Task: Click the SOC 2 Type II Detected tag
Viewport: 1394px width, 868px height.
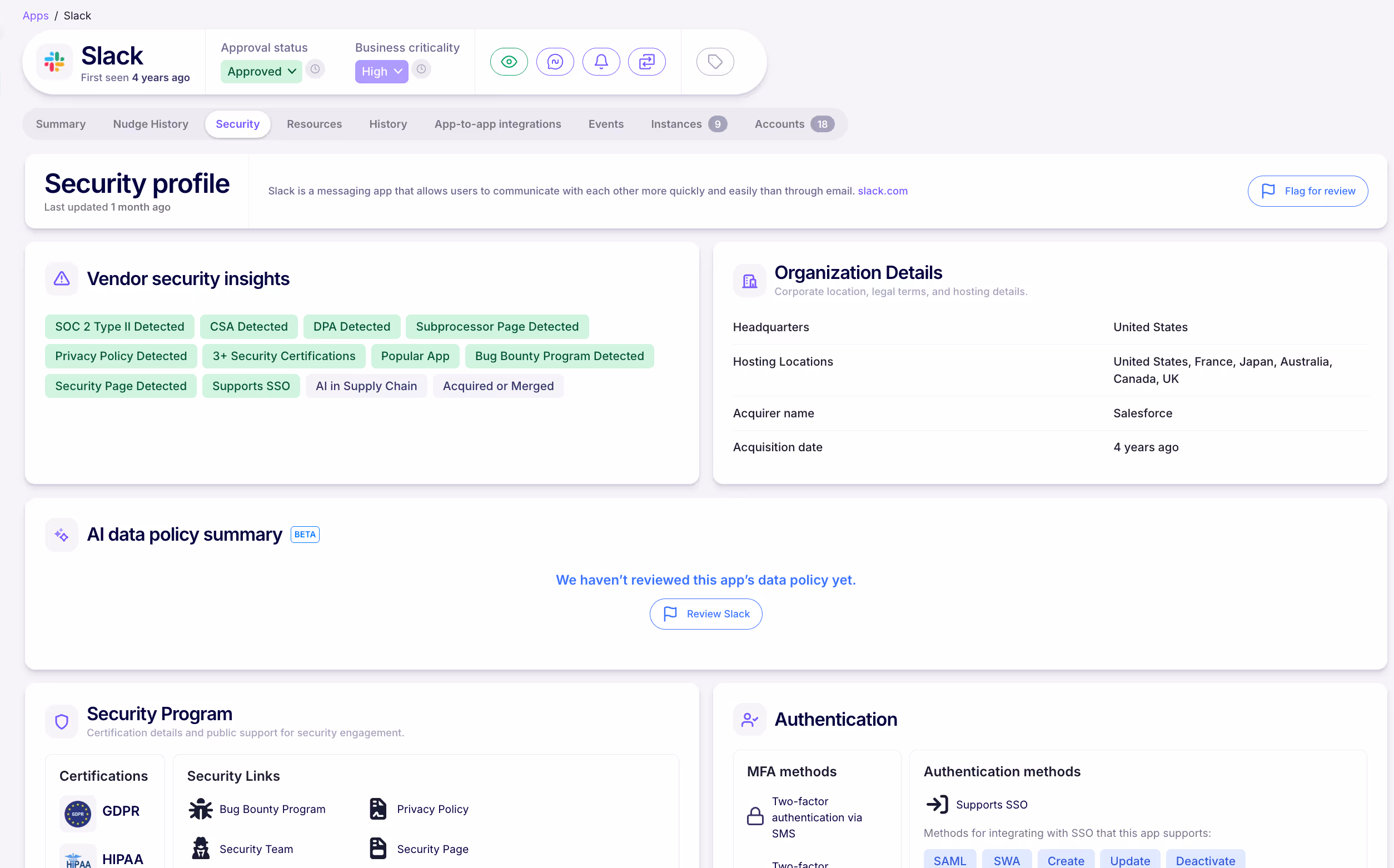Action: tap(120, 326)
